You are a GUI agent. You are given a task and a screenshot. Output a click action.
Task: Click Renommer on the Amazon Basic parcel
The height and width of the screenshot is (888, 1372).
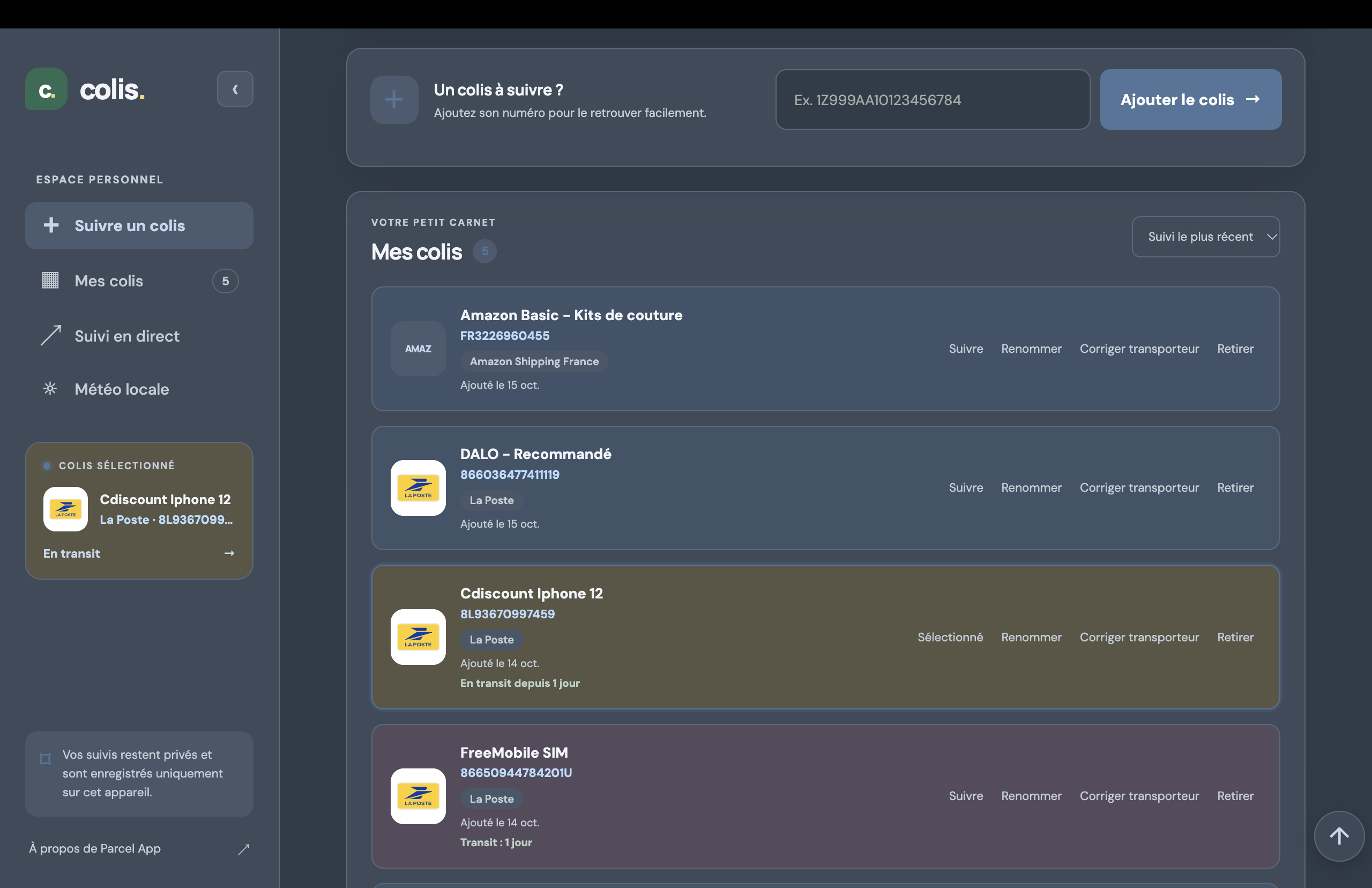[x=1031, y=349]
